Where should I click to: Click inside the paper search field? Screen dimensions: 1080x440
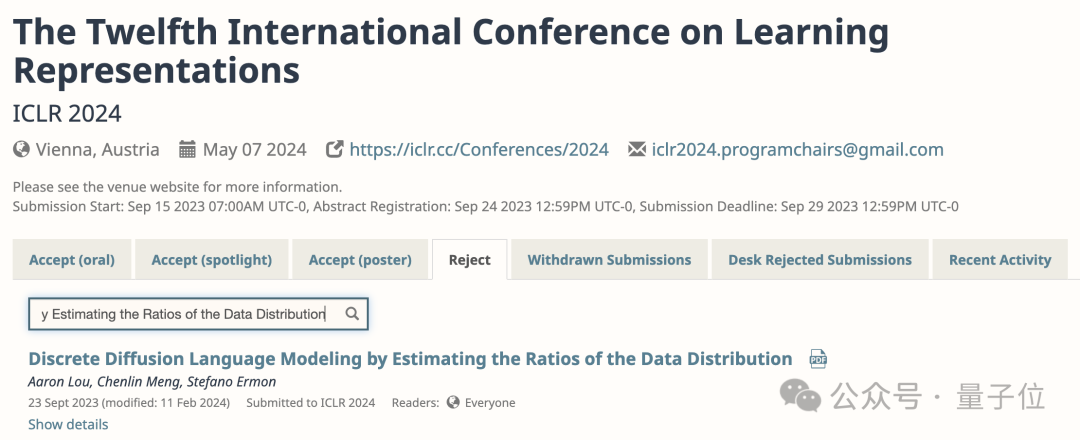185,314
